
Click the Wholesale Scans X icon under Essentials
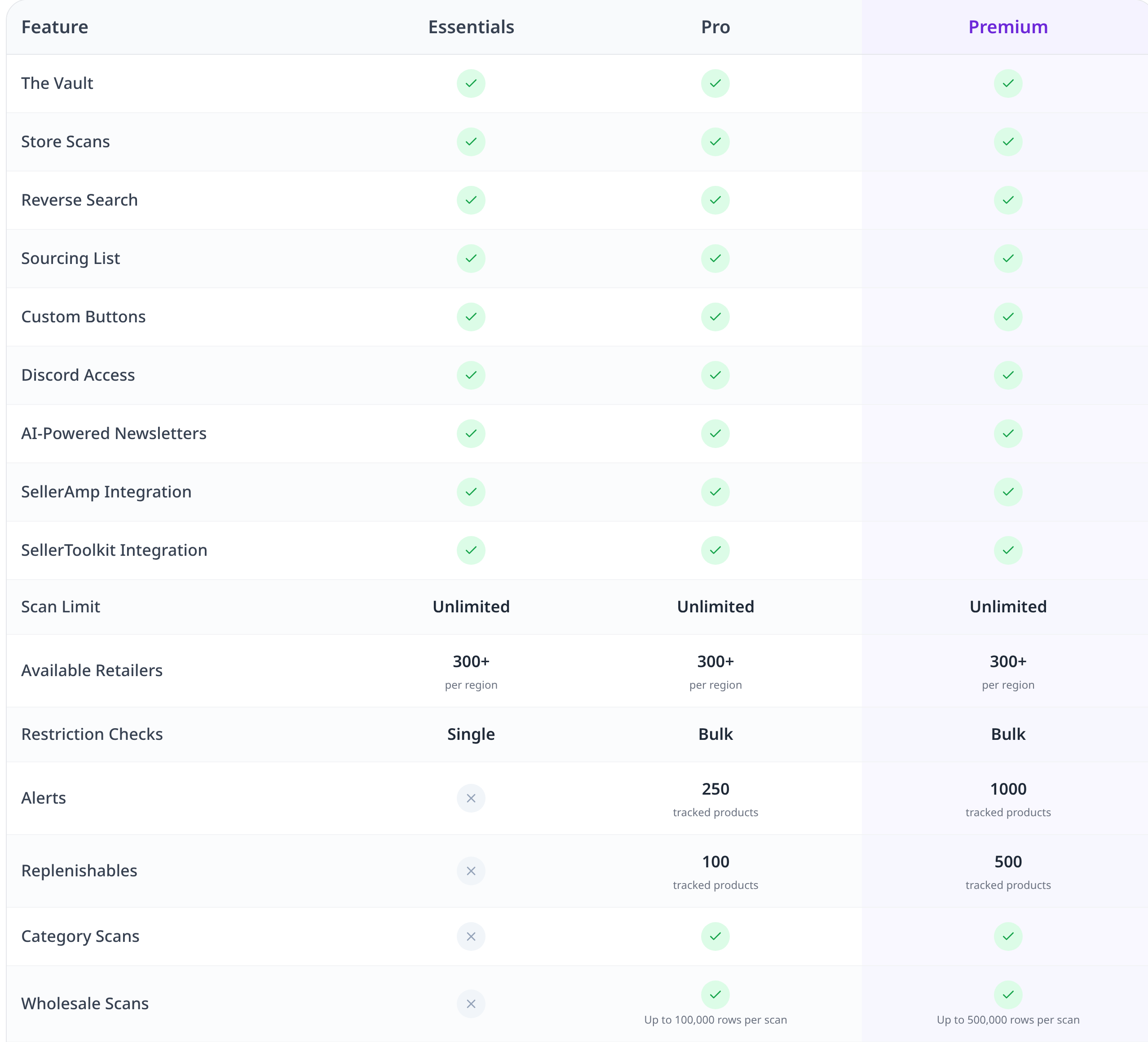[x=471, y=1004]
